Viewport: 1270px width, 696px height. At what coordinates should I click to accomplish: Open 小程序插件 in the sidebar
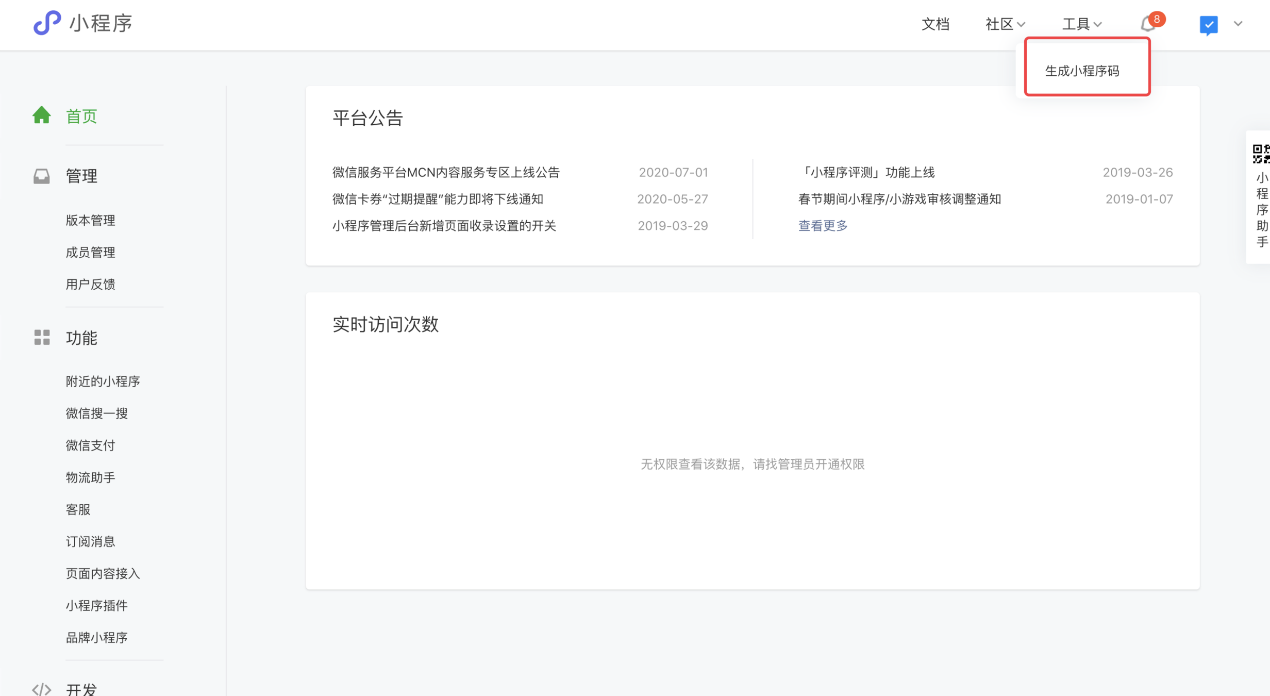click(97, 605)
